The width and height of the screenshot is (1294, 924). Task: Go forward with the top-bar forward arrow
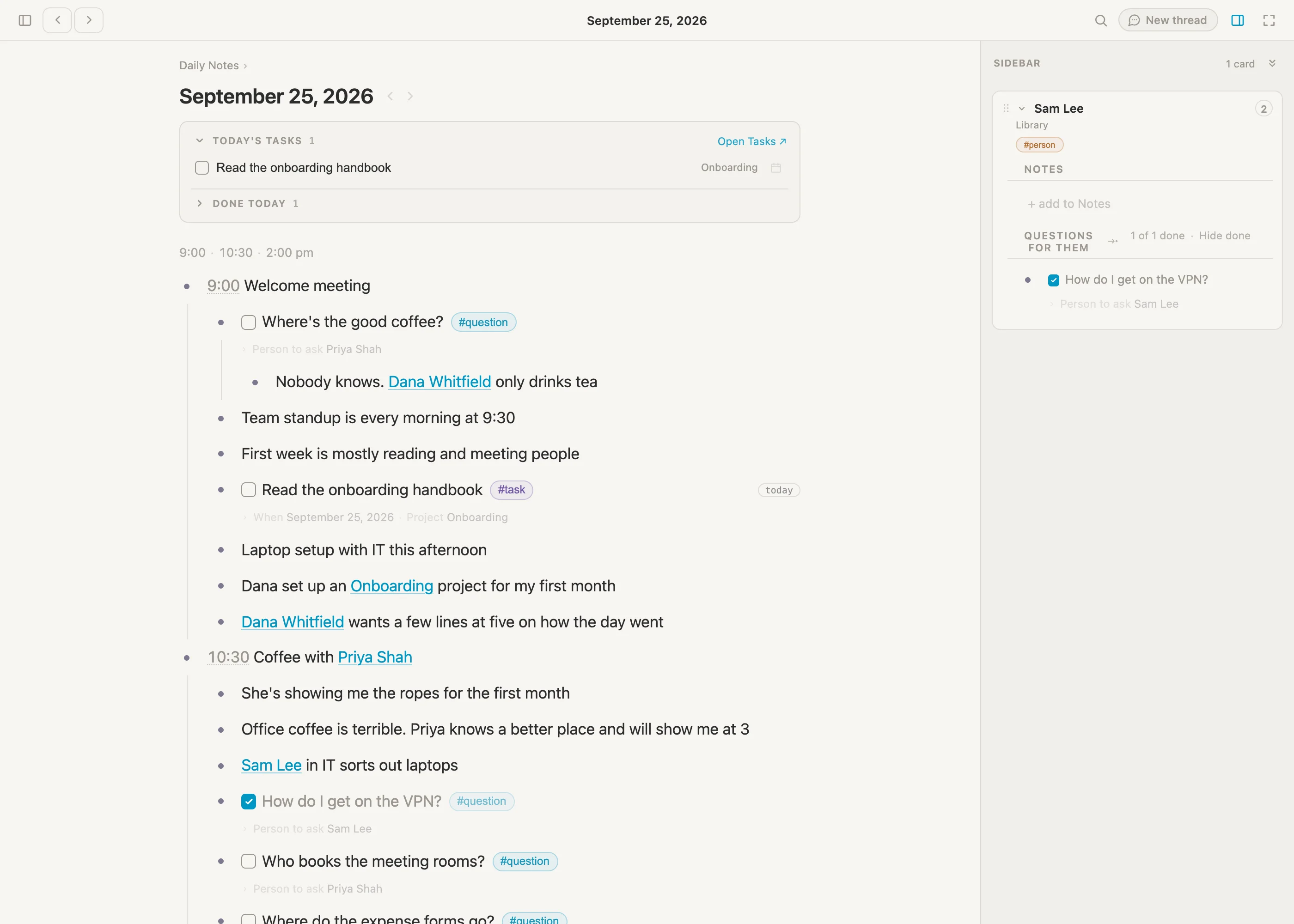point(89,20)
